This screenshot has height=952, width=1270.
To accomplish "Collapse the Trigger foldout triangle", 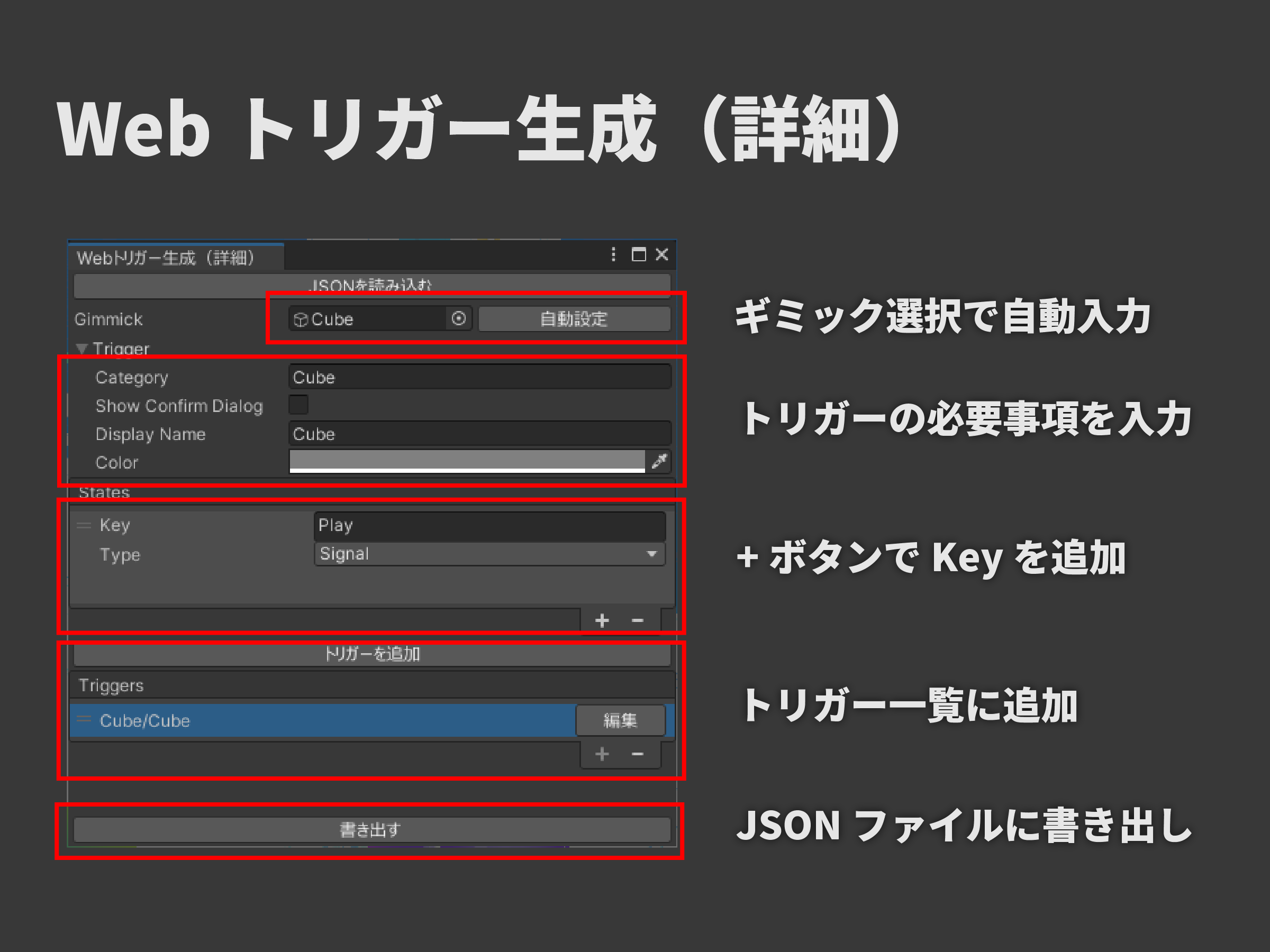I will coord(82,349).
